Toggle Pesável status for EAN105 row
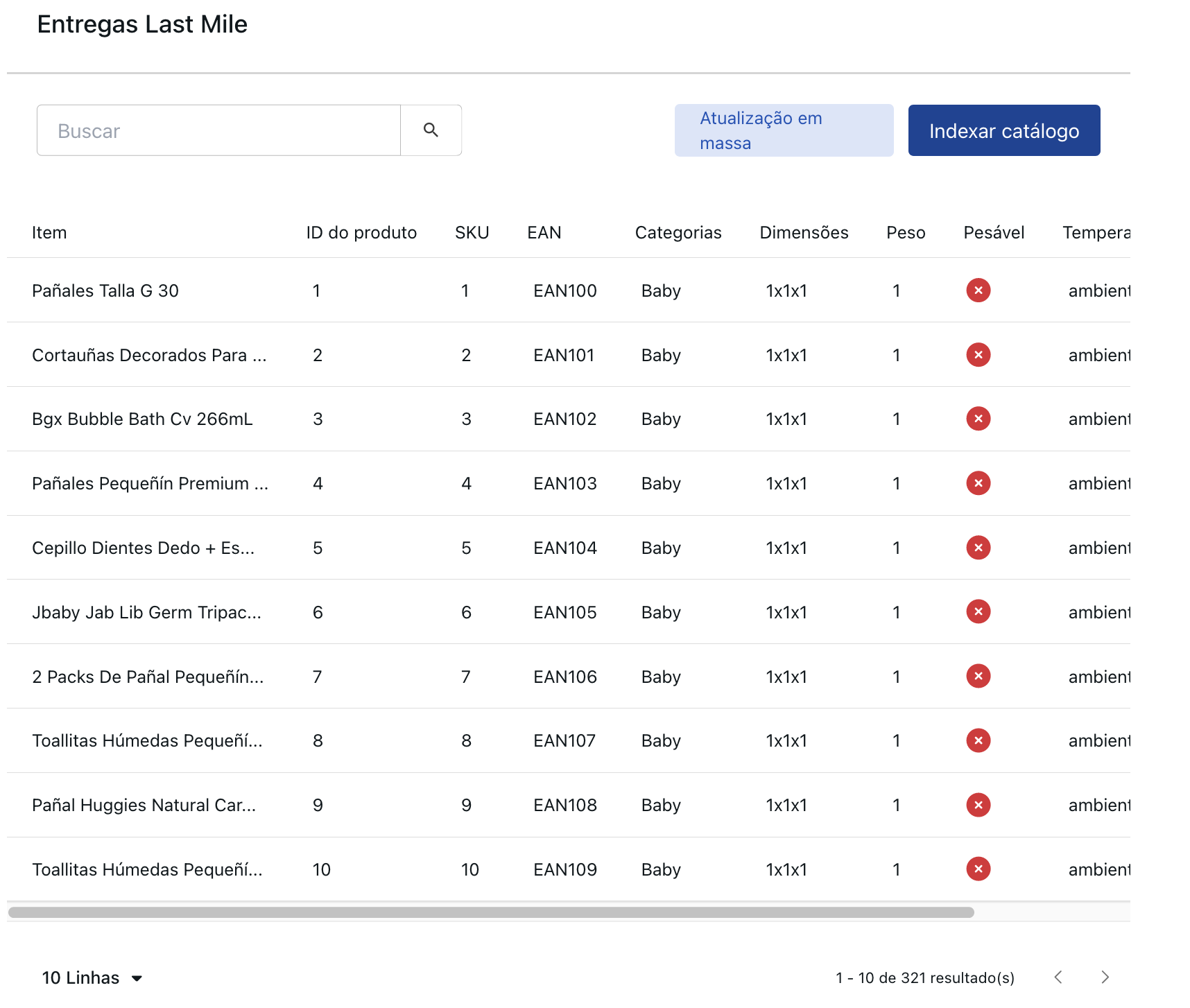The width and height of the screenshot is (1190, 1008). tap(978, 612)
